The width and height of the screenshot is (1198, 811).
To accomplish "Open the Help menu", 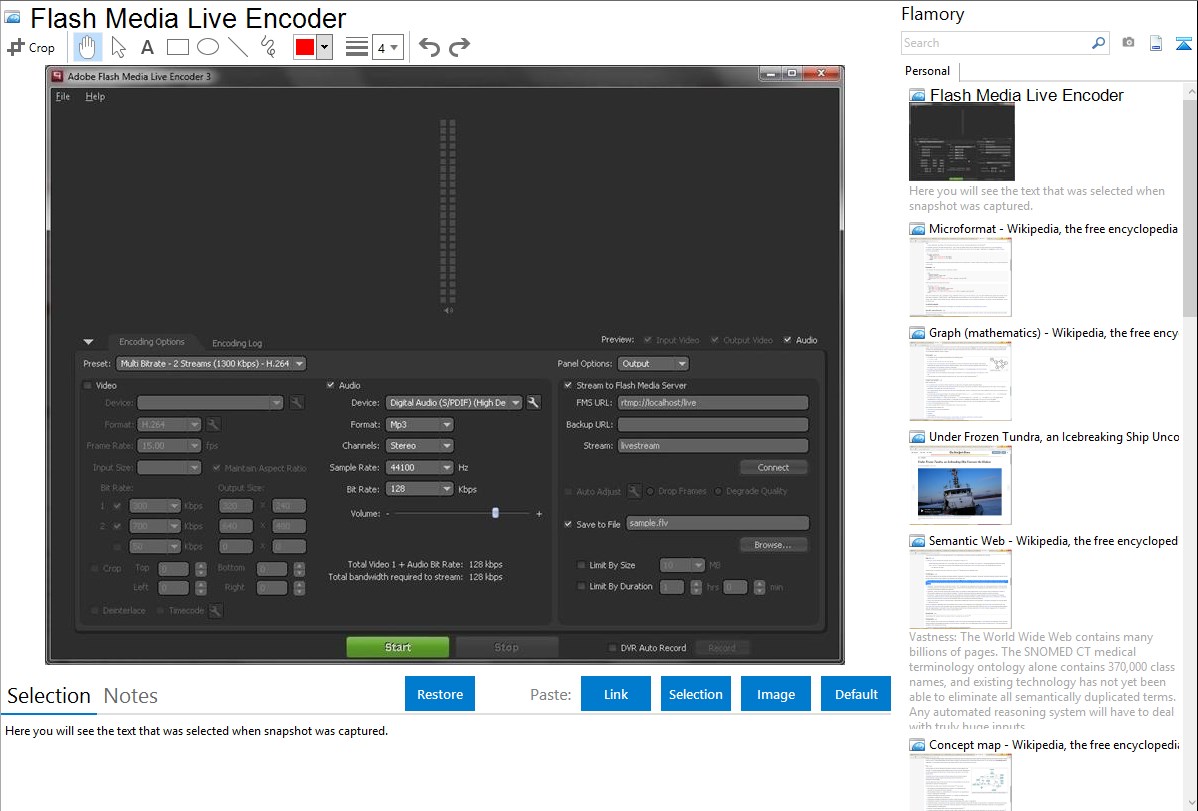I will click(95, 96).
